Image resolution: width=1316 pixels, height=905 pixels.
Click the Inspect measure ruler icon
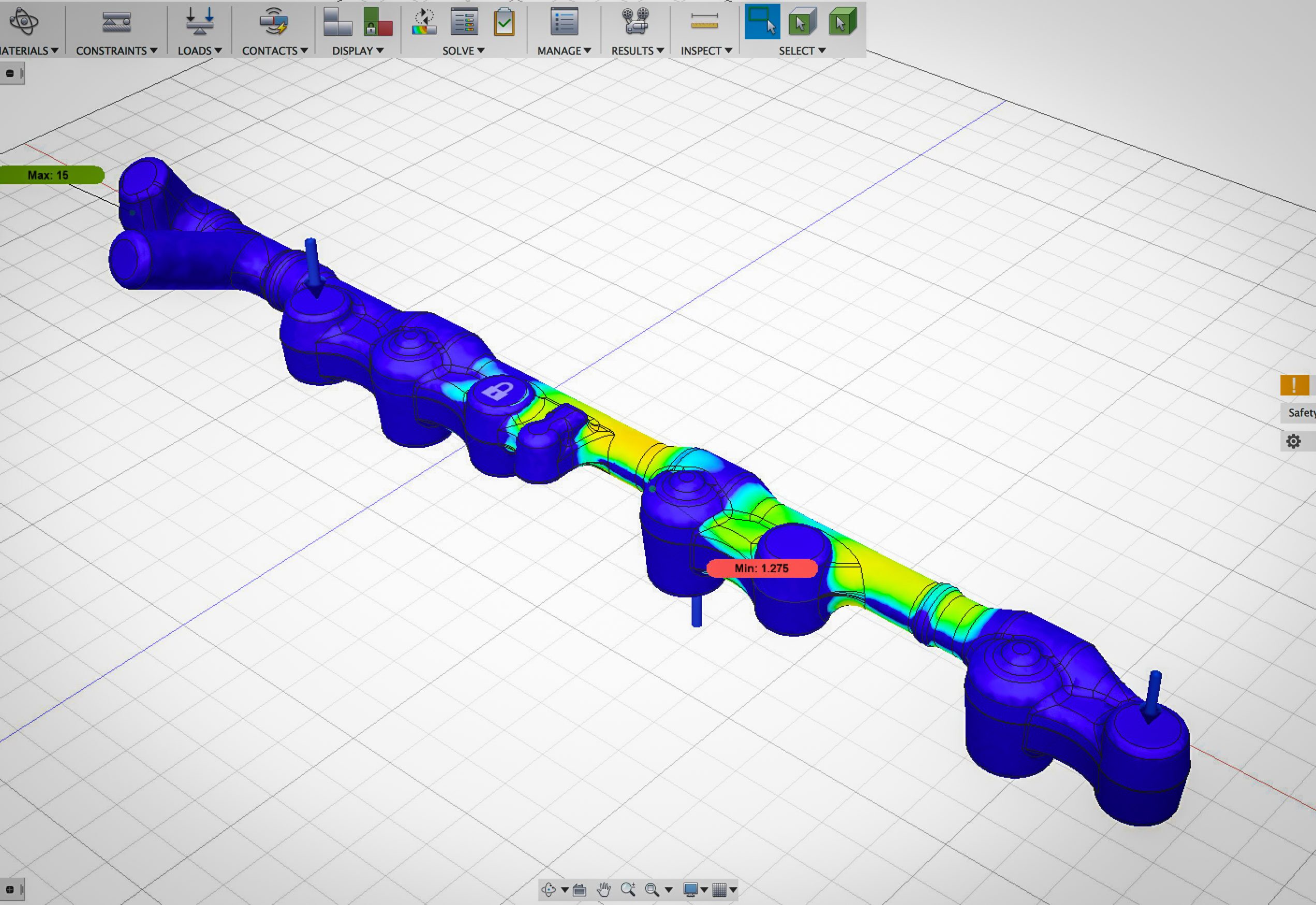[x=704, y=22]
